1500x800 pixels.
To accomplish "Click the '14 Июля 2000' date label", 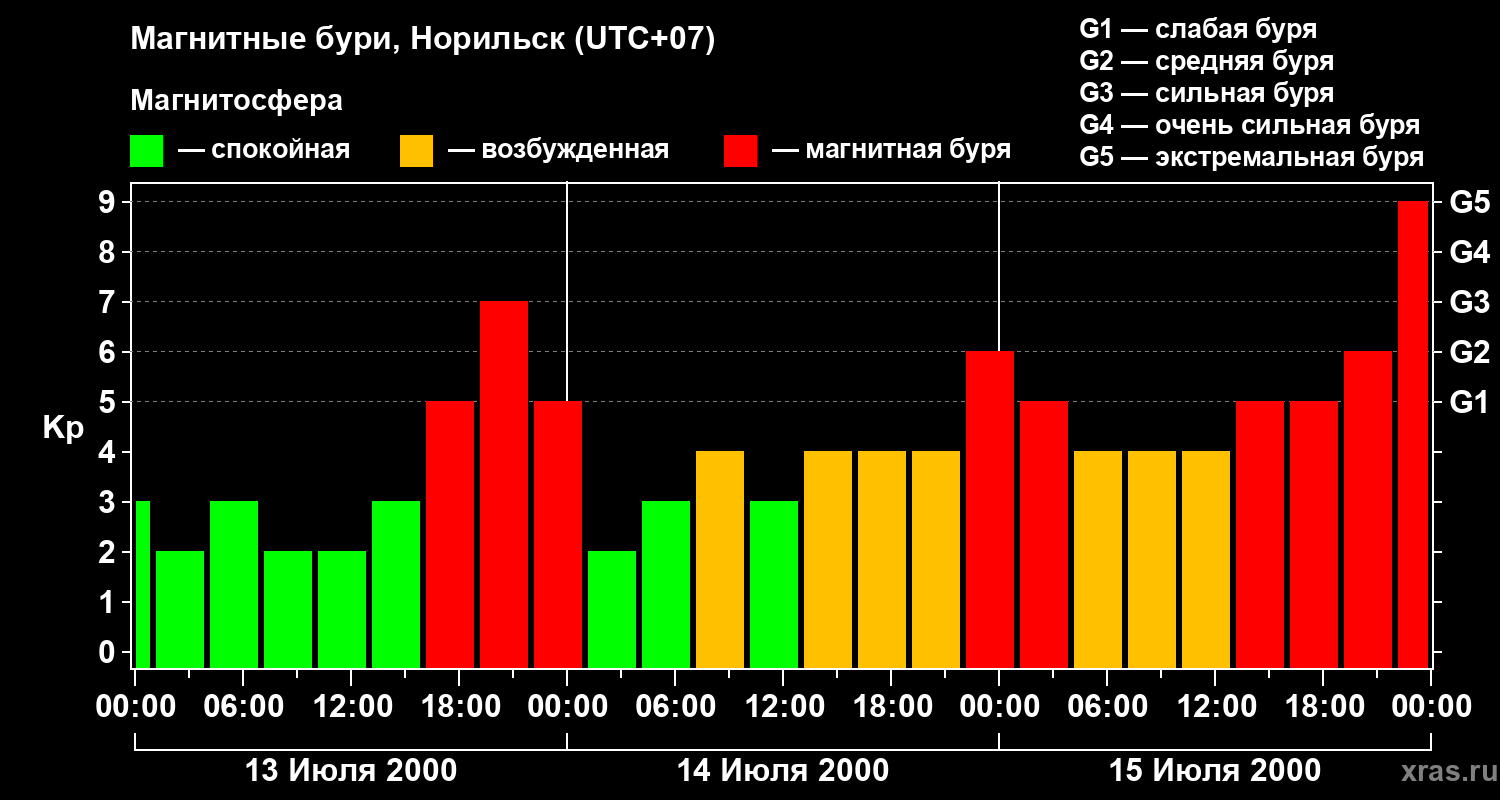I will pos(783,771).
